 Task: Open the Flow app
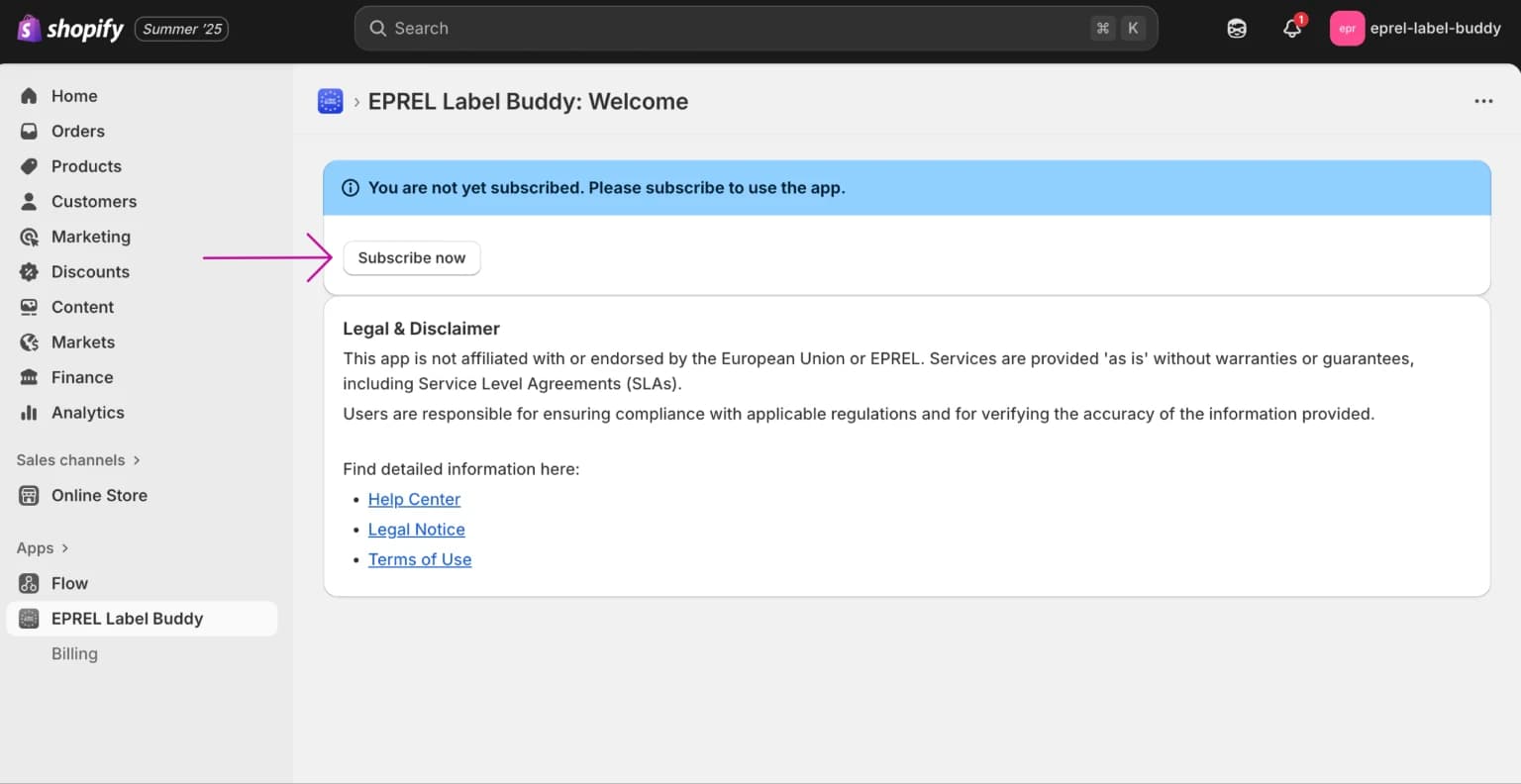[x=69, y=583]
